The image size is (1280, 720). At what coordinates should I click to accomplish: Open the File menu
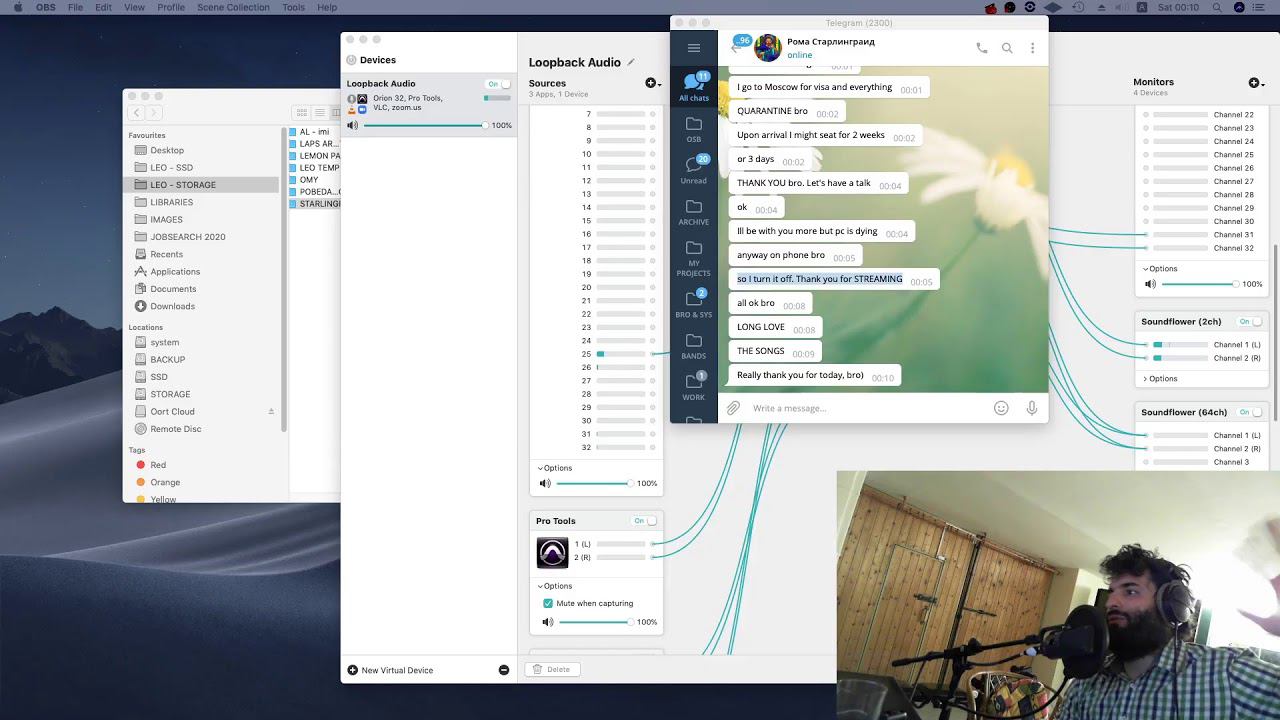pos(75,7)
